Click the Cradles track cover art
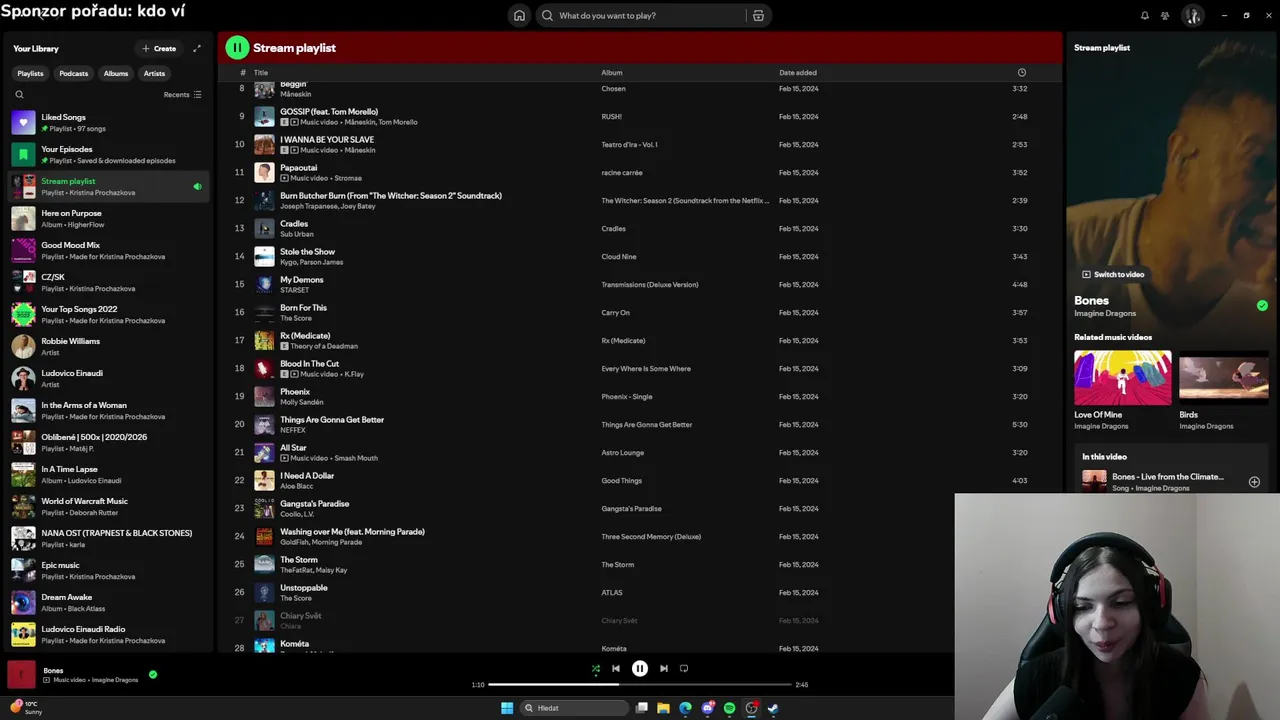The height and width of the screenshot is (720, 1280). tap(264, 228)
